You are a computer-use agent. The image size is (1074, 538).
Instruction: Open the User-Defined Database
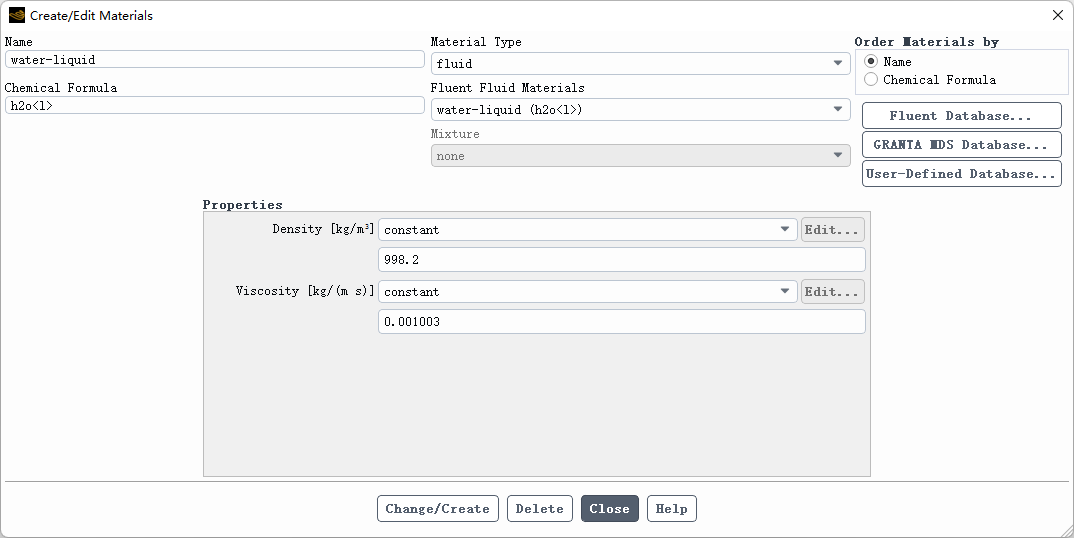(961, 174)
